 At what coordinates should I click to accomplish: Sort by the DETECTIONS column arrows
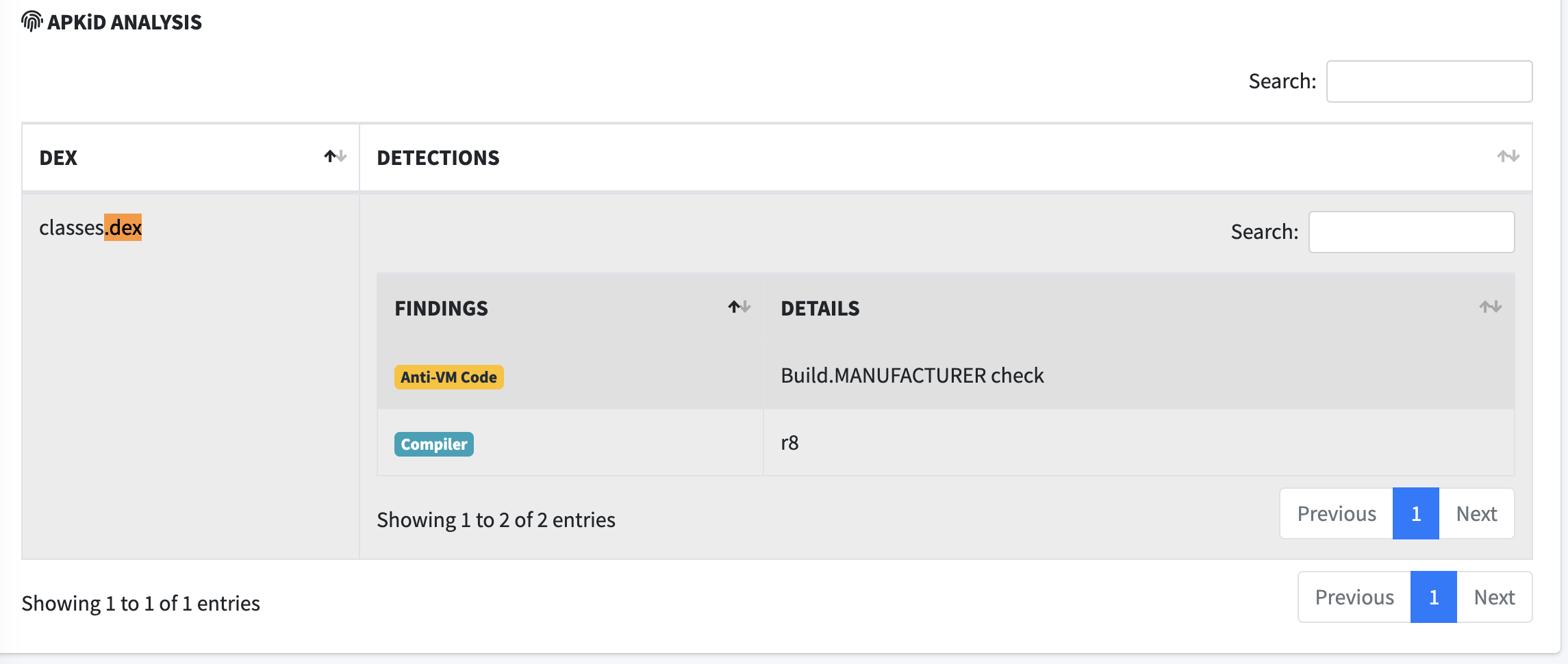coord(1508,157)
